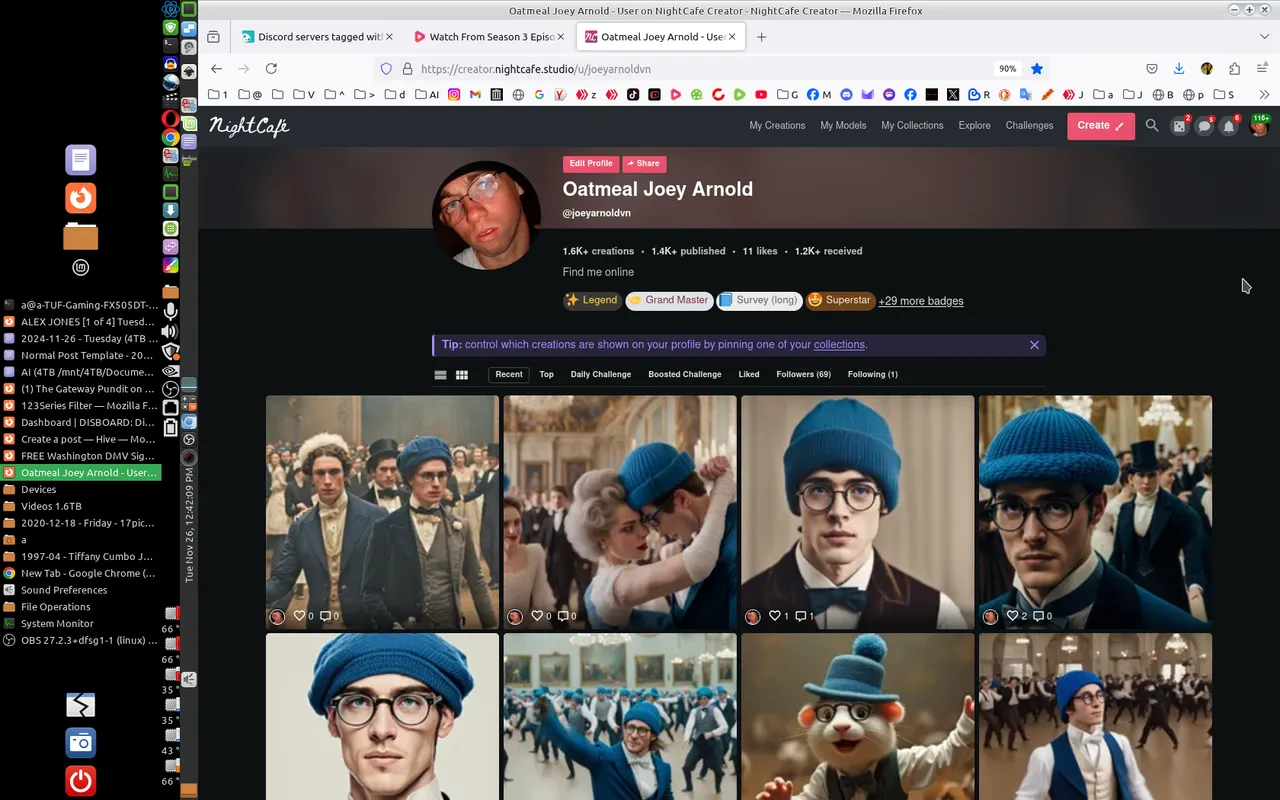This screenshot has width=1280, height=800.
Task: Bookmark this page with the star icon
Action: point(1037,69)
